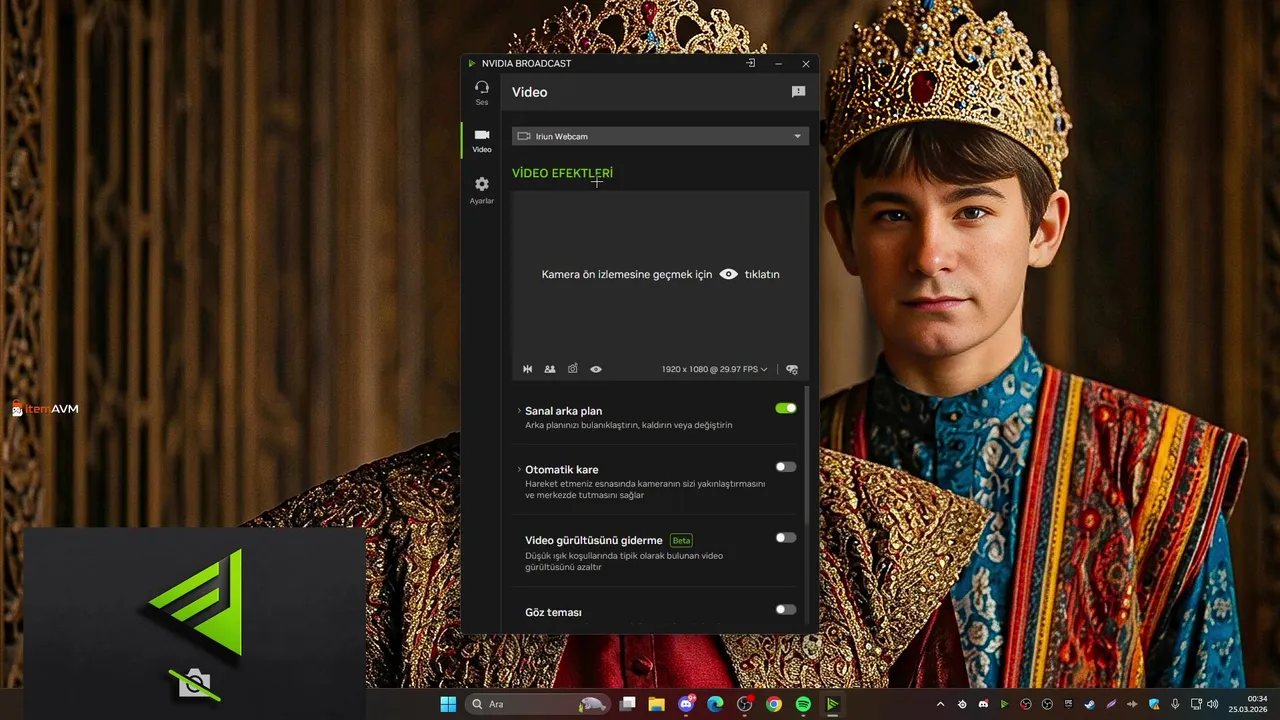Open the Windows Start menu
This screenshot has width=1280, height=720.
(447, 704)
